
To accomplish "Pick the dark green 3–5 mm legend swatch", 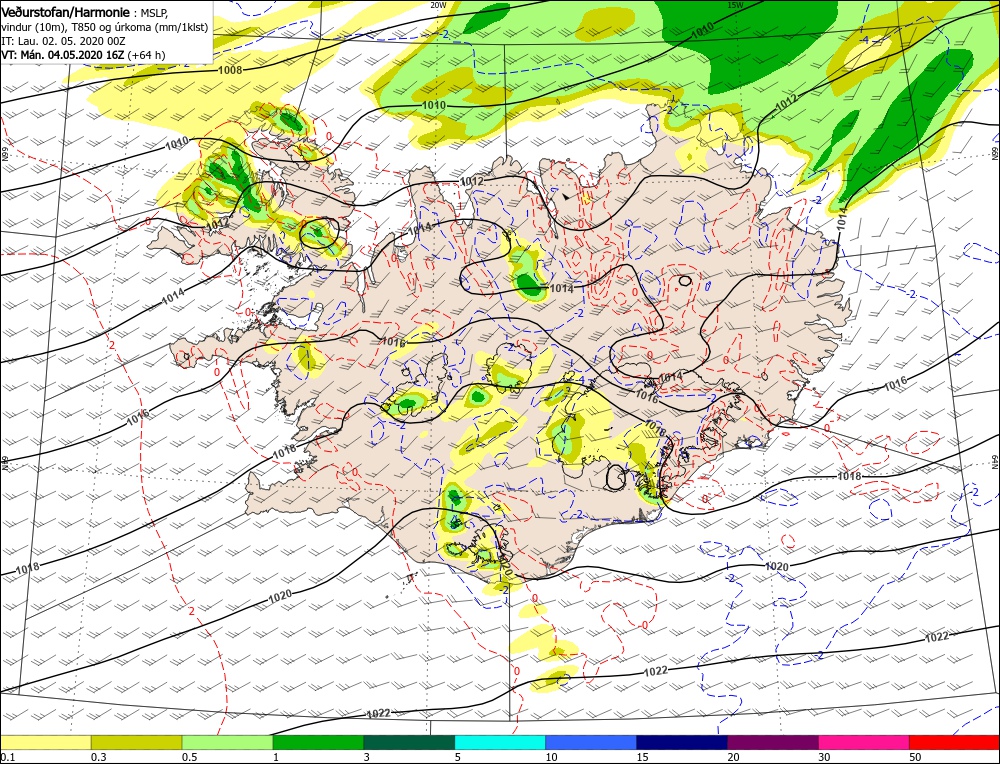I will [x=409, y=742].
